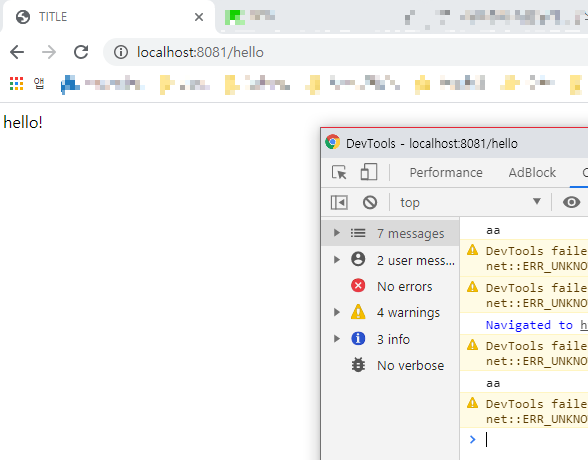588x460 pixels.
Task: Reload the localhost page
Action: point(81,52)
